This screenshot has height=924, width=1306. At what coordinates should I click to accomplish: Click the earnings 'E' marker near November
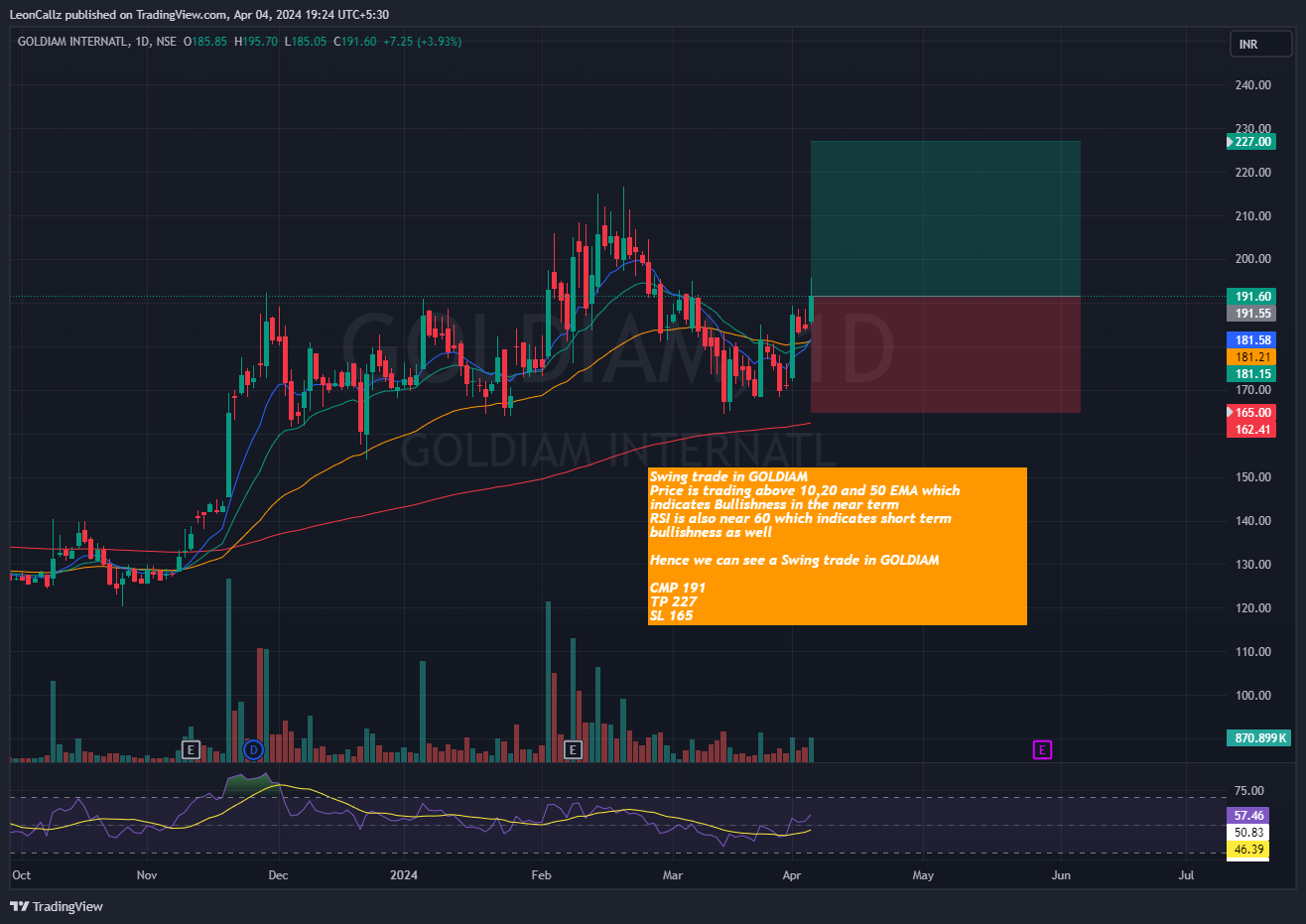pyautogui.click(x=192, y=749)
